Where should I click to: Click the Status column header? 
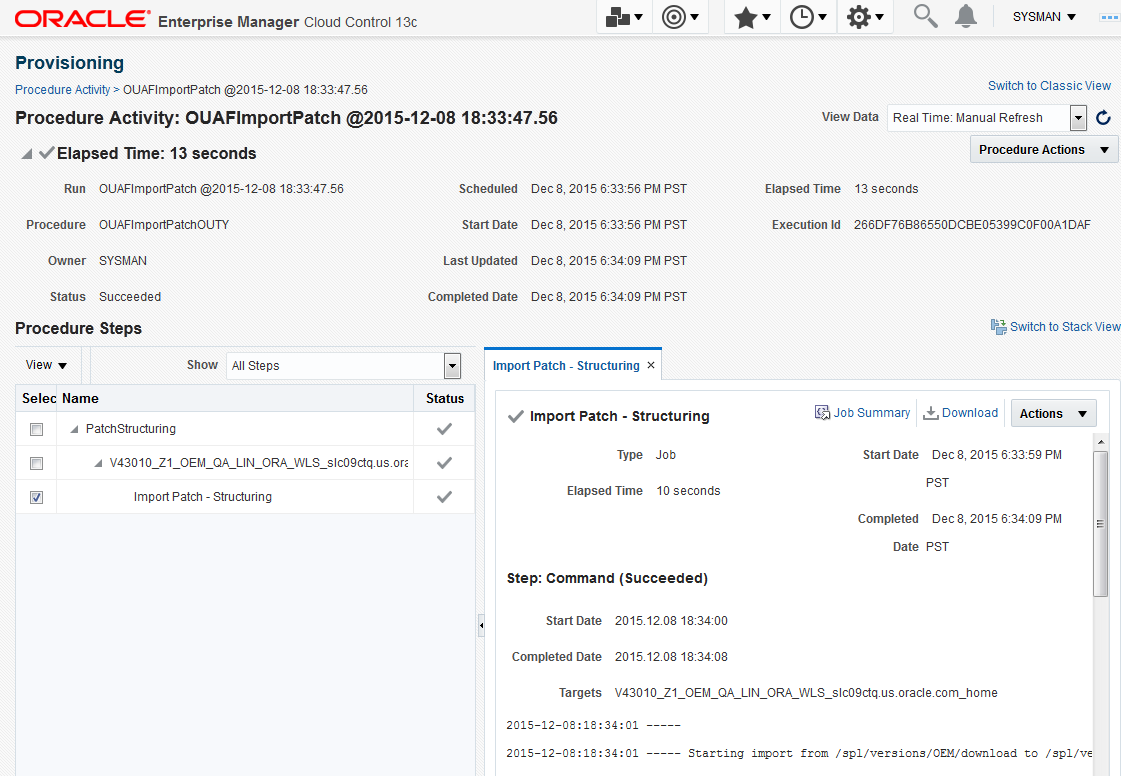click(x=445, y=398)
